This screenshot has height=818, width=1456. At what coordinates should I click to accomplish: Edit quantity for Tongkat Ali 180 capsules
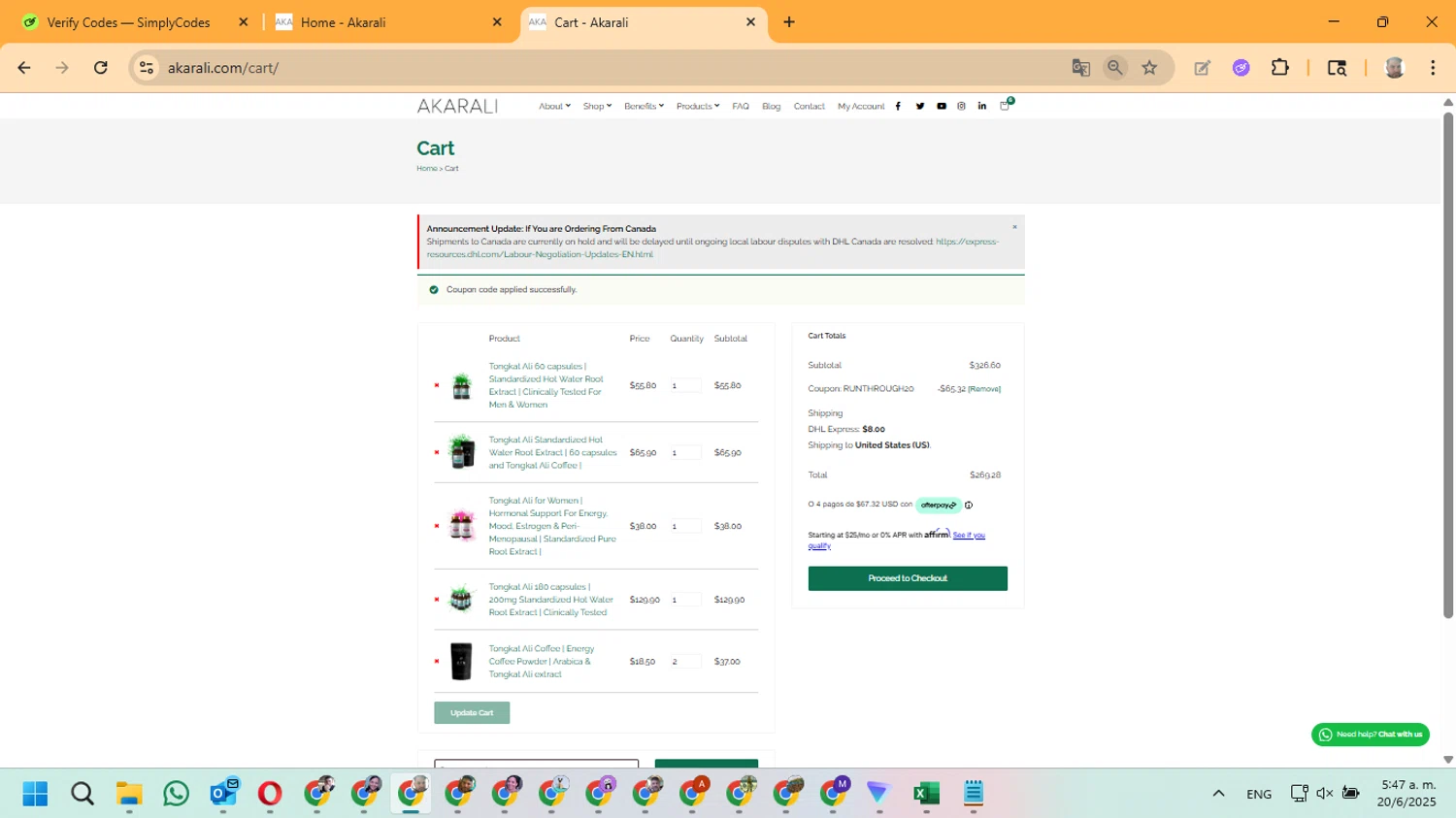pos(684,600)
